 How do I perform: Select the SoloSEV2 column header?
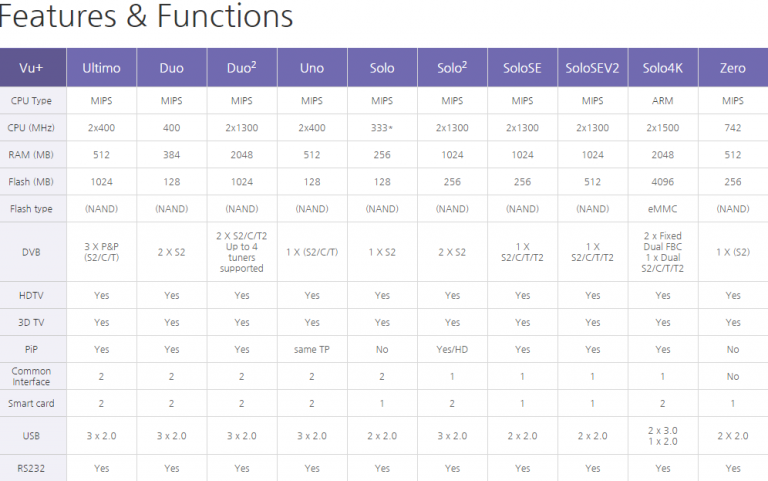tap(592, 68)
